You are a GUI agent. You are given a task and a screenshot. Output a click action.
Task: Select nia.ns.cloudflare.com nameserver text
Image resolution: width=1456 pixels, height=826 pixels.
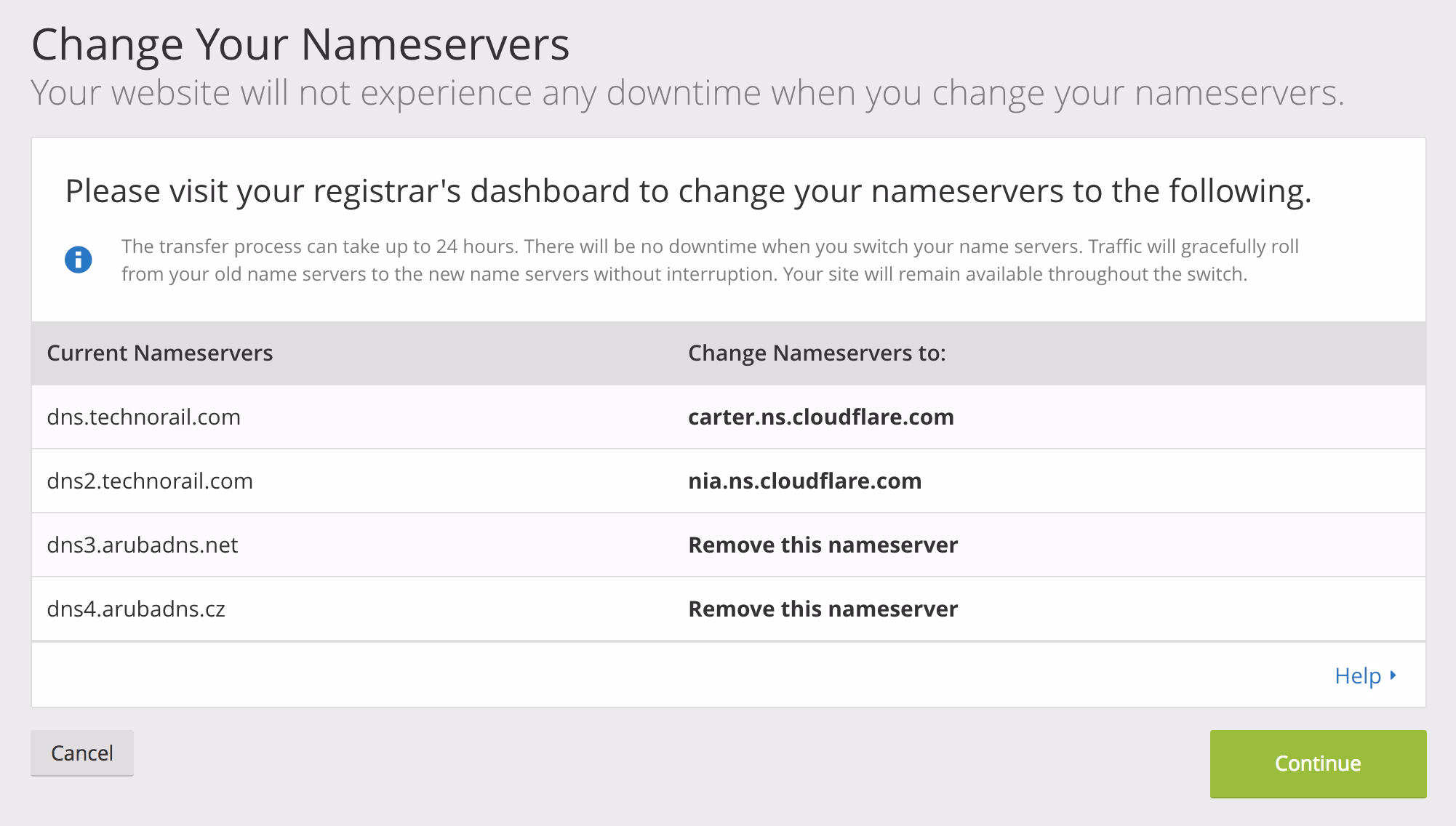point(804,481)
